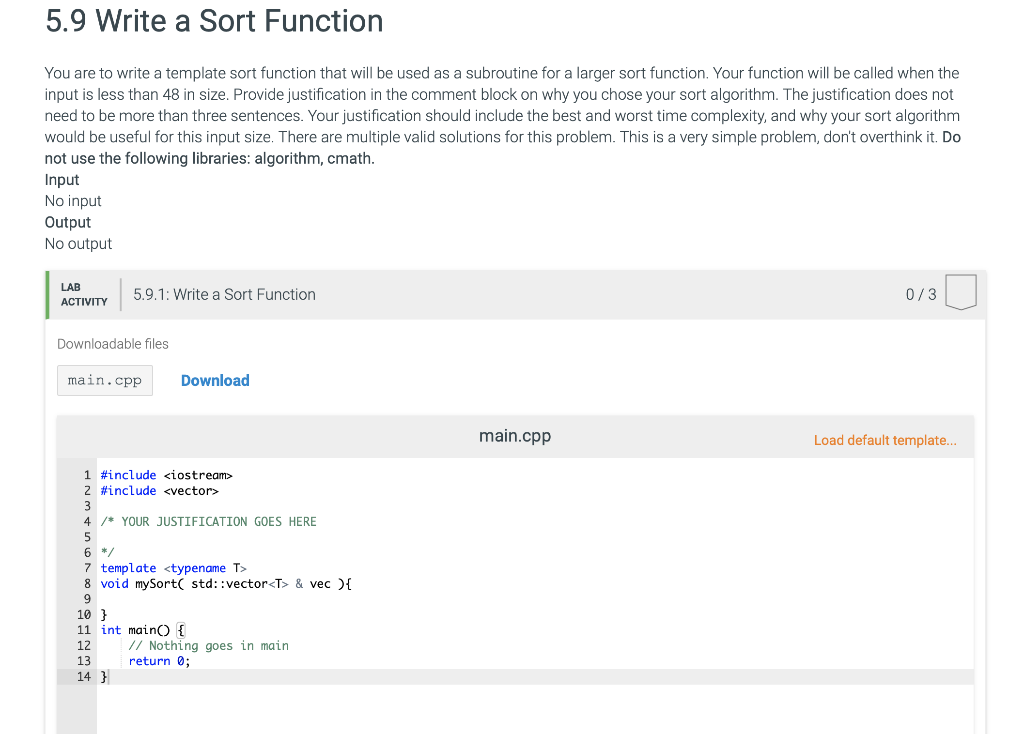Click the highlighted line 14 gutter number

click(84, 676)
